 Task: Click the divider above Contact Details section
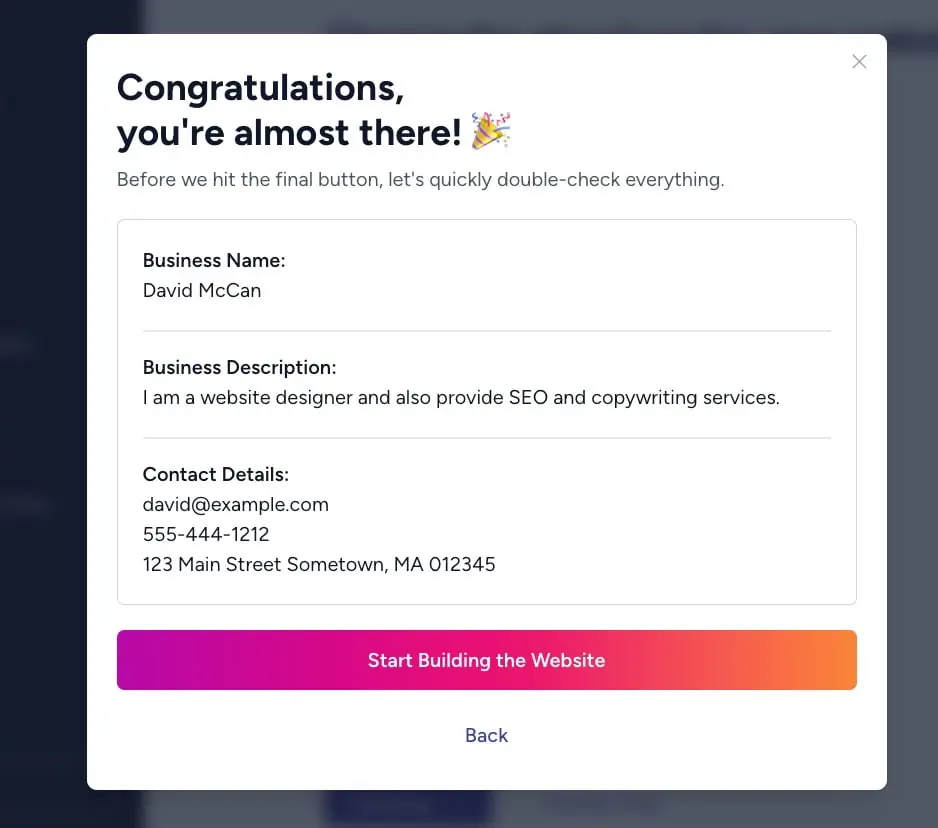point(486,438)
